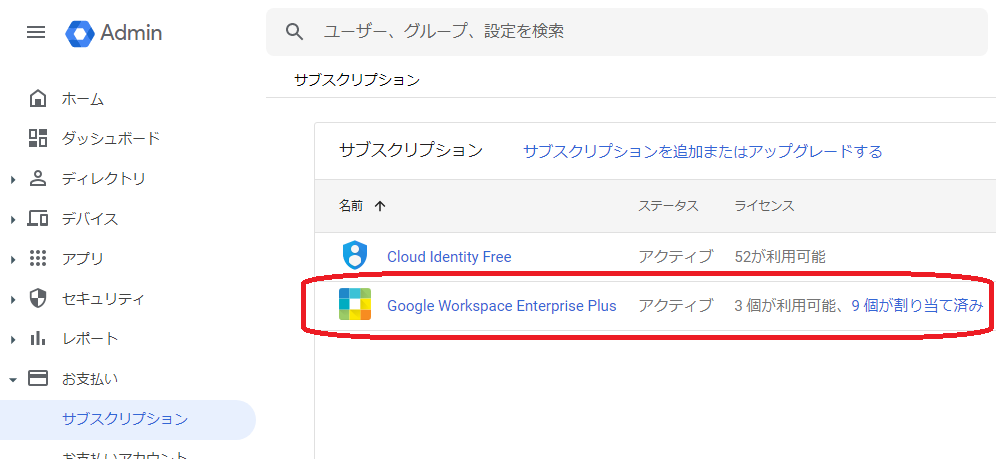Click アクティブ status of Cloud Identity Free
This screenshot has height=459, width=996.
676,256
